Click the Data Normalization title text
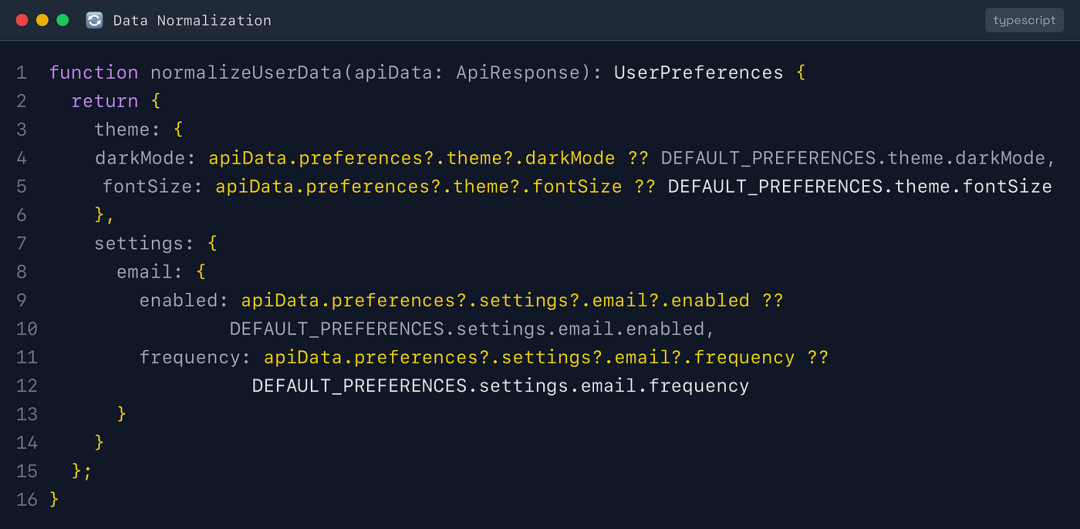1080x529 pixels. [192, 20]
